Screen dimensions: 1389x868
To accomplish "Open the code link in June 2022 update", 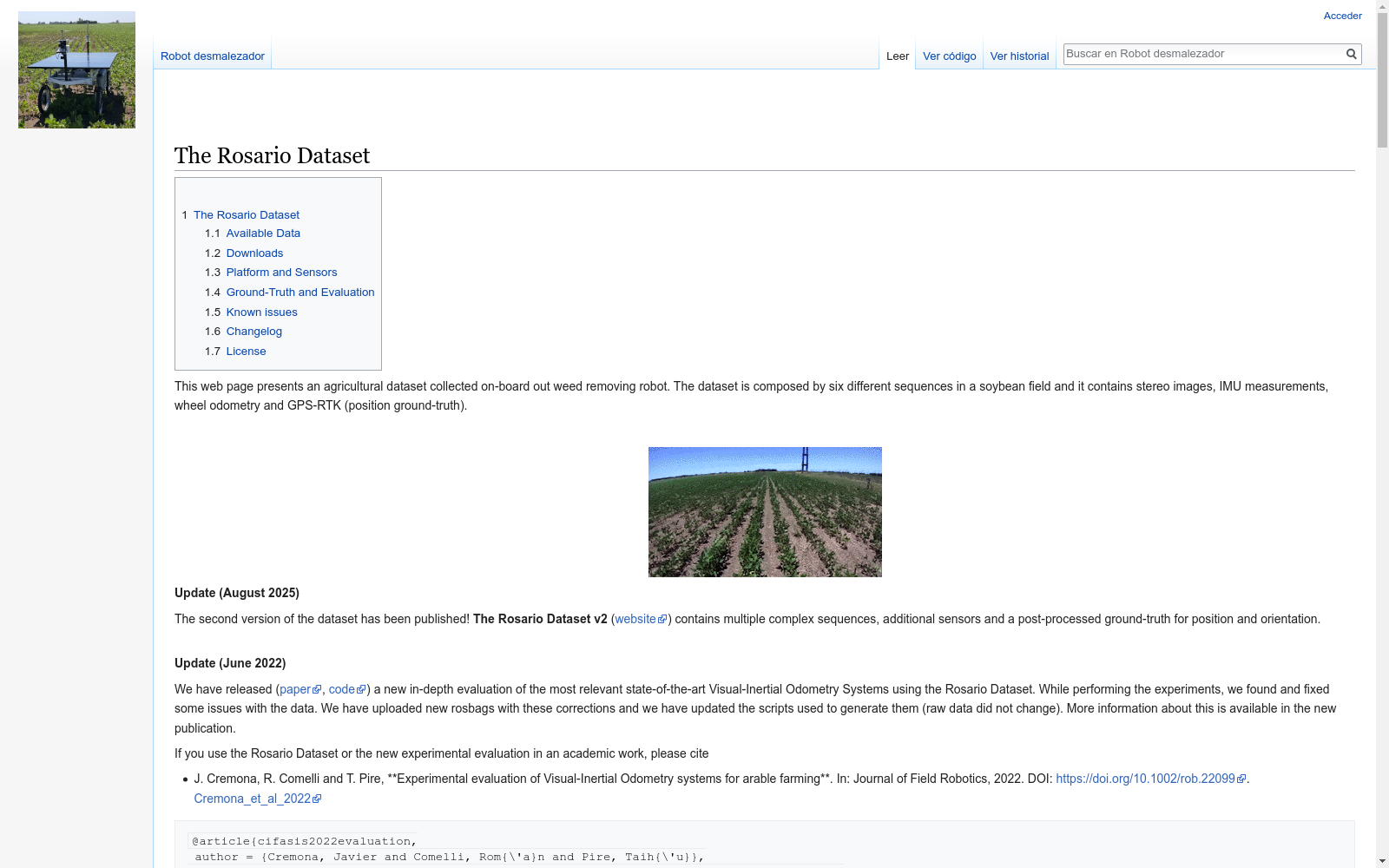I will tap(346, 689).
